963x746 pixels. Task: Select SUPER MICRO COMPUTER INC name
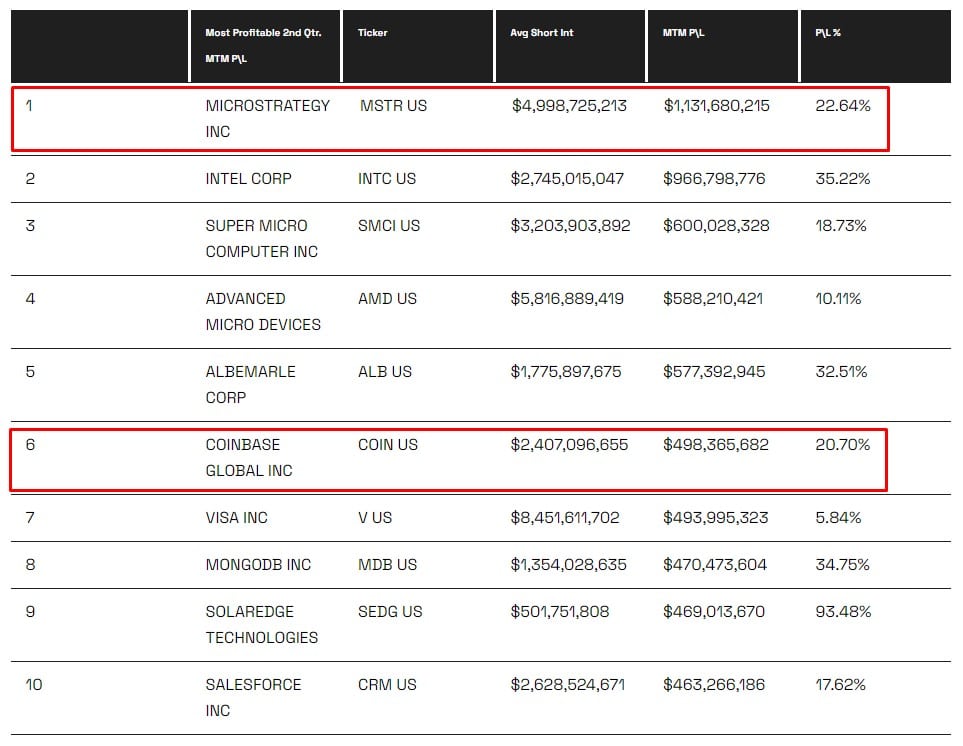pos(262,239)
